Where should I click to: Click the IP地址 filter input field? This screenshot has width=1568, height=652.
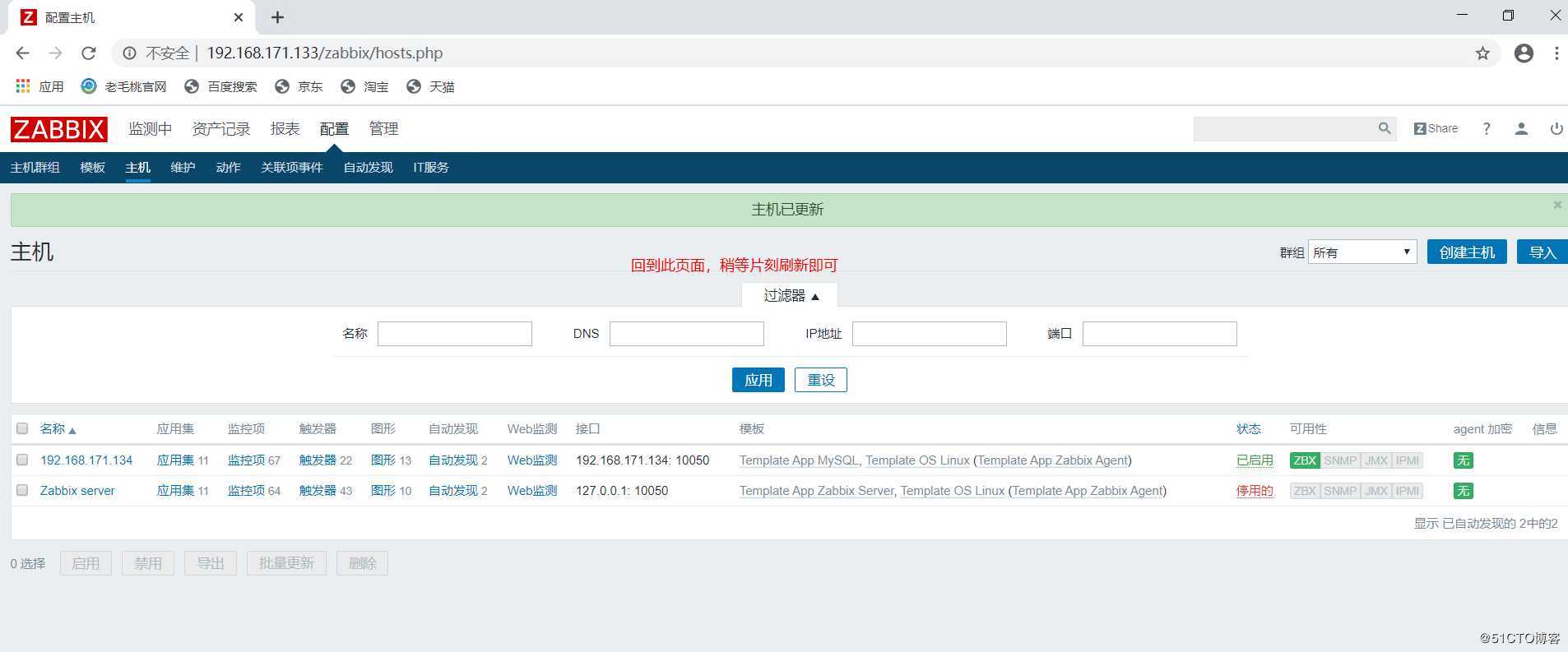point(930,333)
